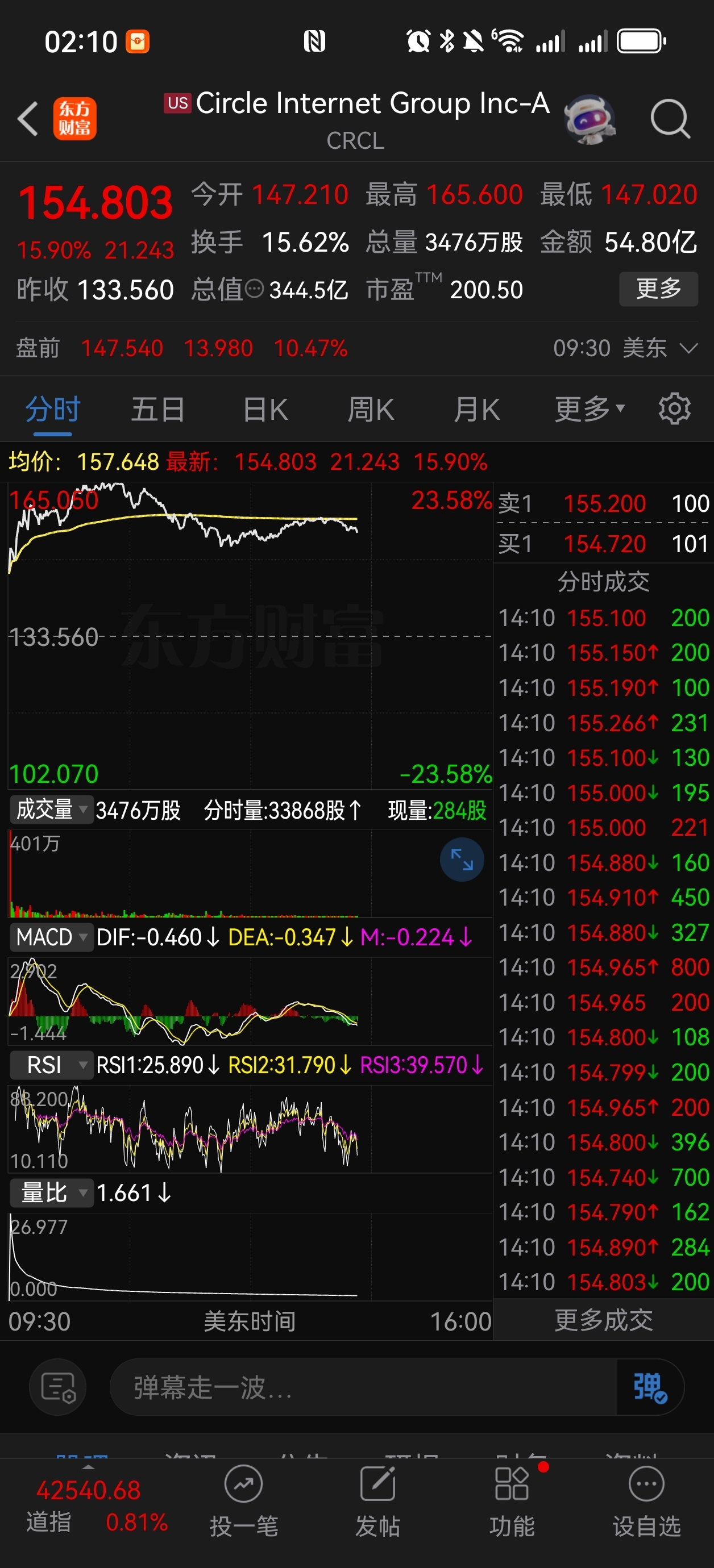Tap the 盘前 147.540 premarket row
The width and height of the screenshot is (714, 1568).
pos(181,348)
